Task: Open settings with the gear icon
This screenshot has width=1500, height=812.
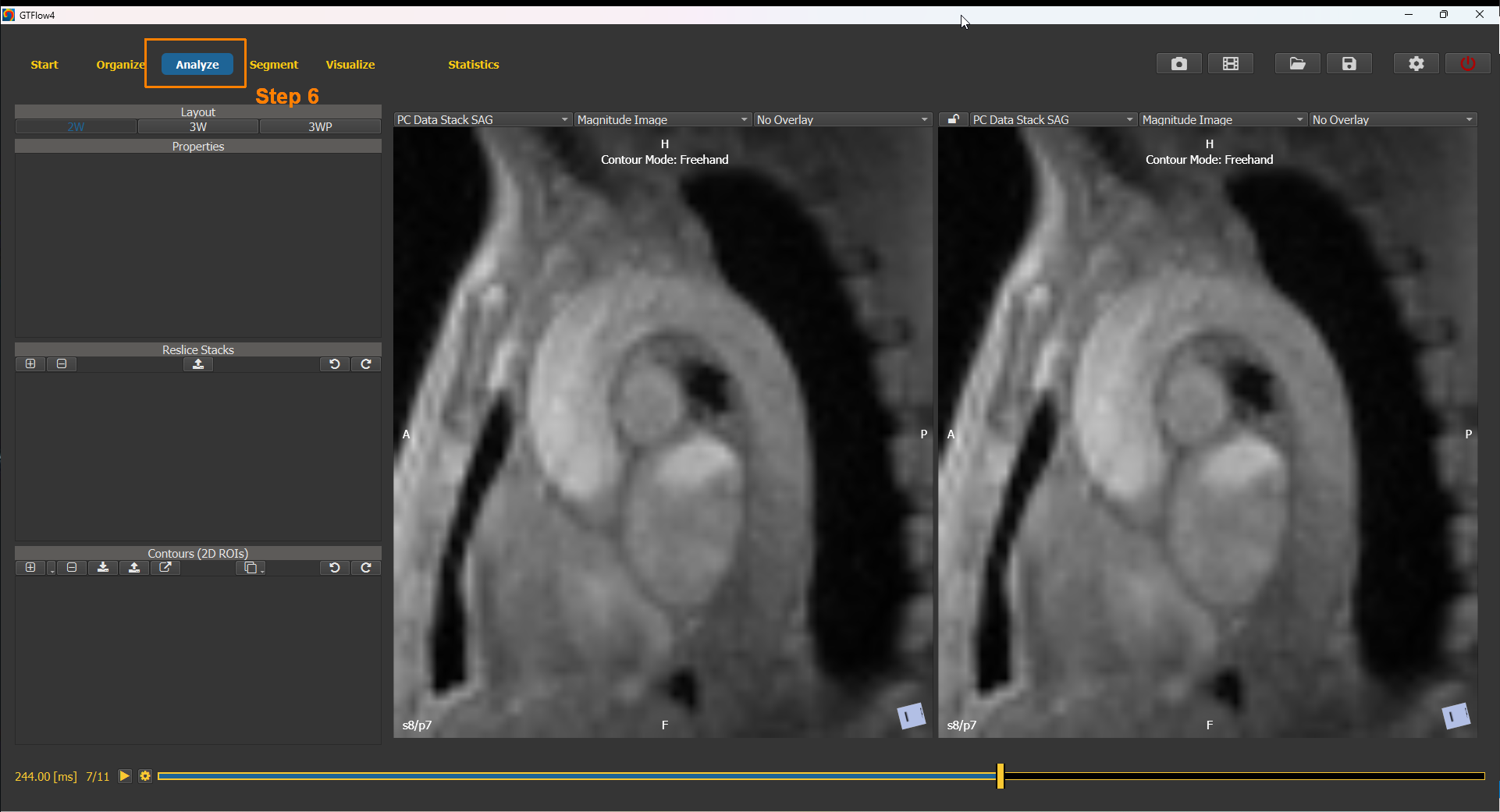Action: pos(1416,64)
